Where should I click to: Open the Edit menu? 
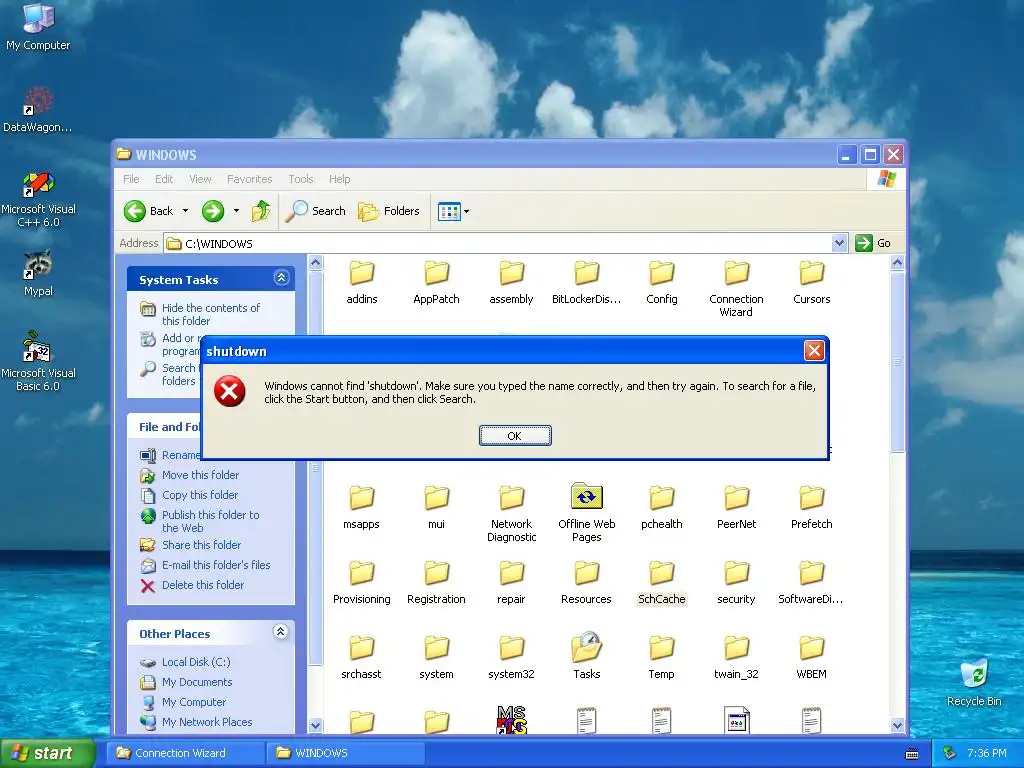point(164,179)
